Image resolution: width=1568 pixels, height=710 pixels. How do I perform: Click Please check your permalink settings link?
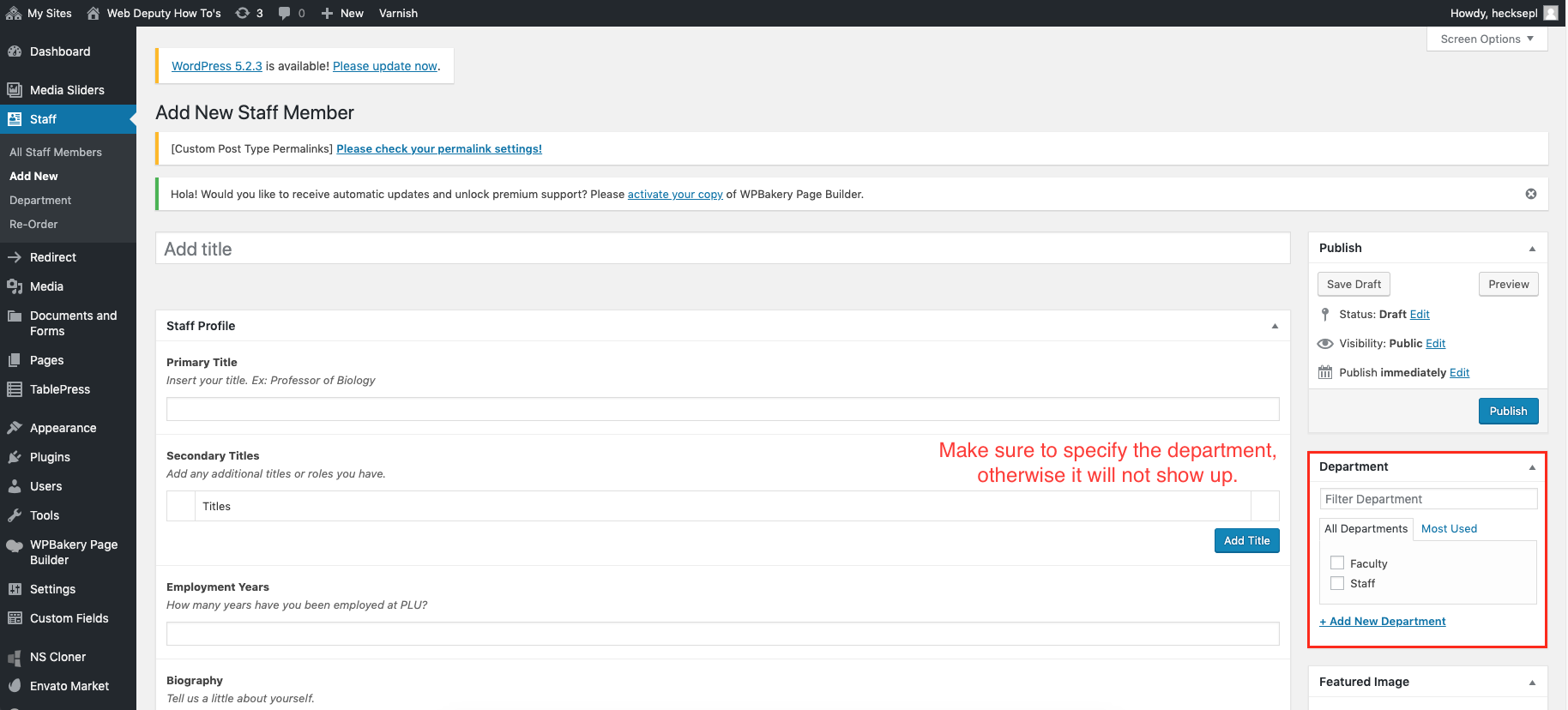[439, 149]
